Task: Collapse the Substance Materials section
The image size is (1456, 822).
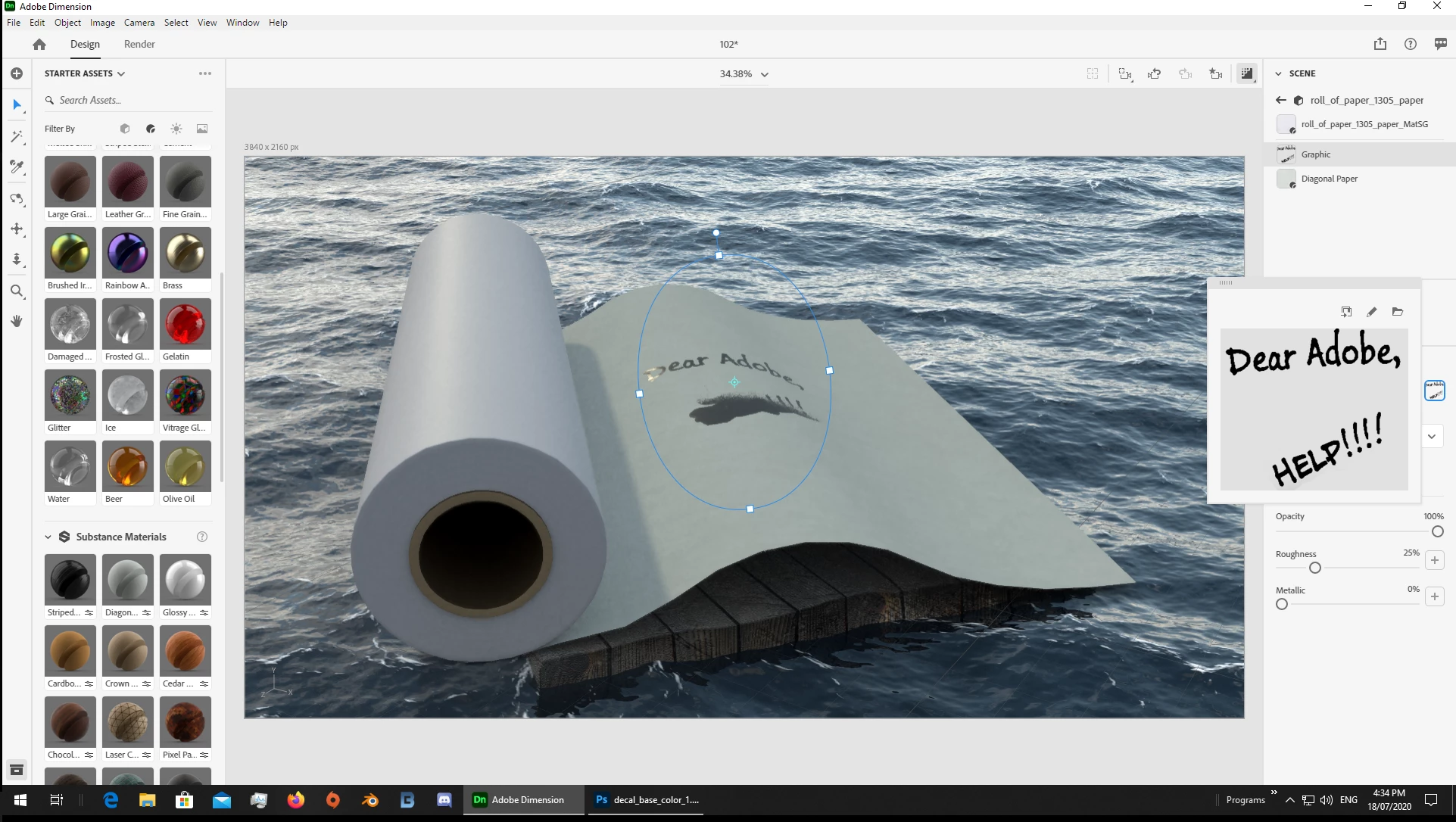Action: [48, 537]
